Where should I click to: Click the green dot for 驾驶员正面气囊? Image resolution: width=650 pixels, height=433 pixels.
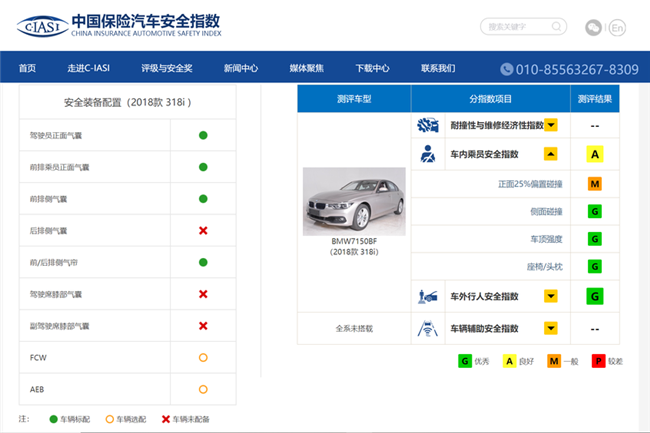pos(203,135)
